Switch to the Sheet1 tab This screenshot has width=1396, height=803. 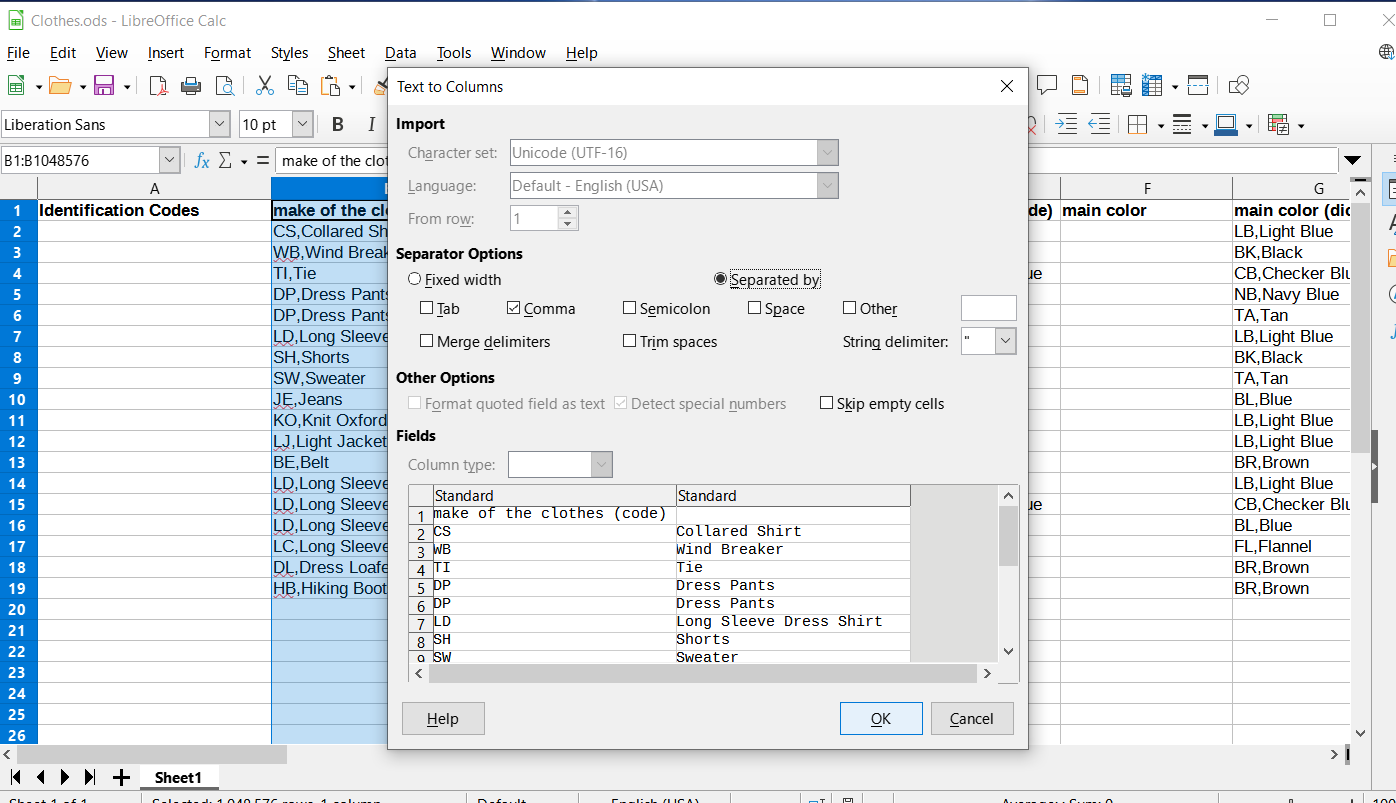178,777
